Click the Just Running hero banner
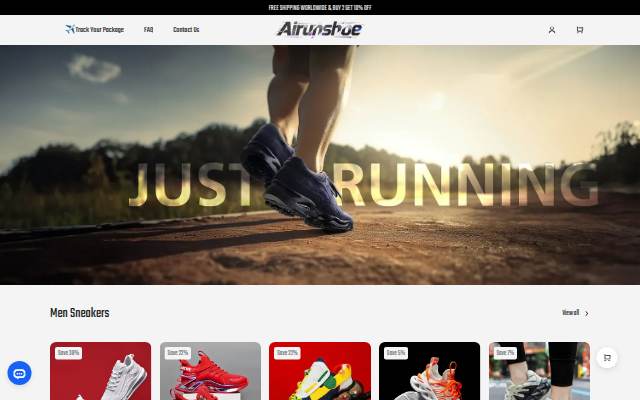 coord(320,165)
